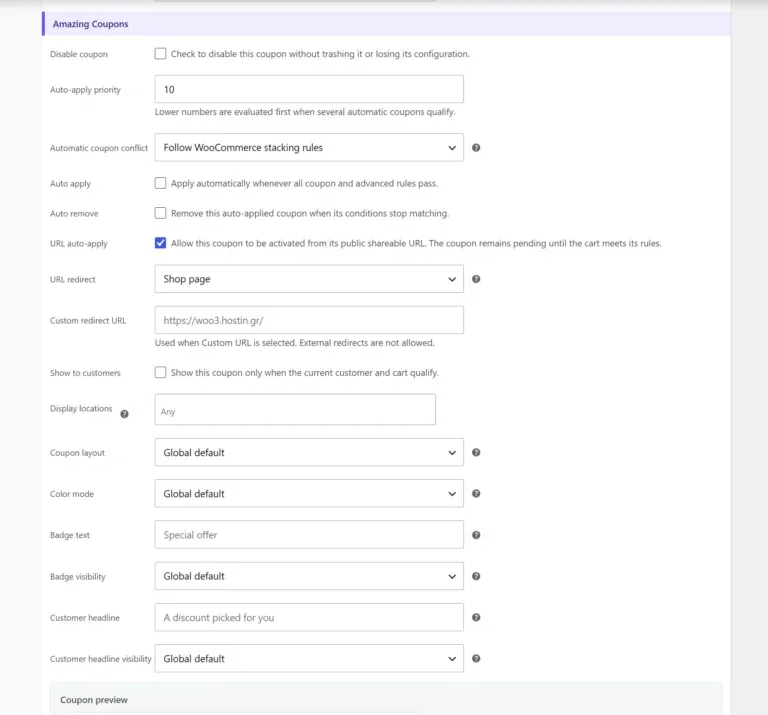View help tip for Color mode
The width and height of the screenshot is (768, 715).
pos(476,494)
